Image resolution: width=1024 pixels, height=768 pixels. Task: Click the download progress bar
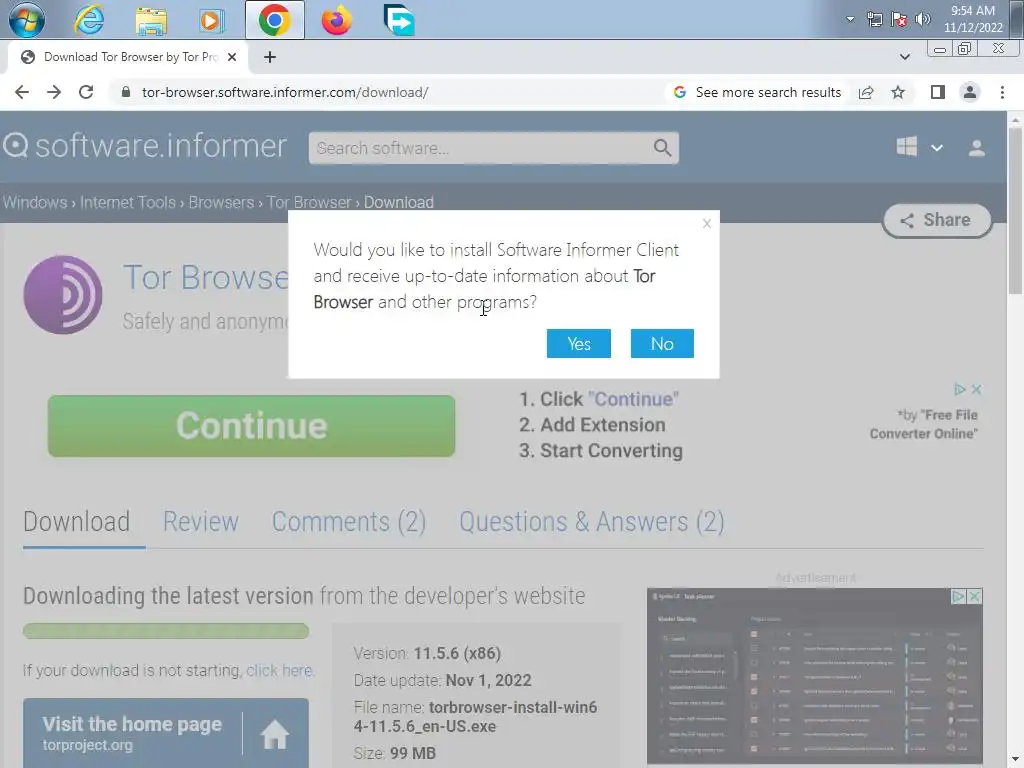tap(166, 631)
